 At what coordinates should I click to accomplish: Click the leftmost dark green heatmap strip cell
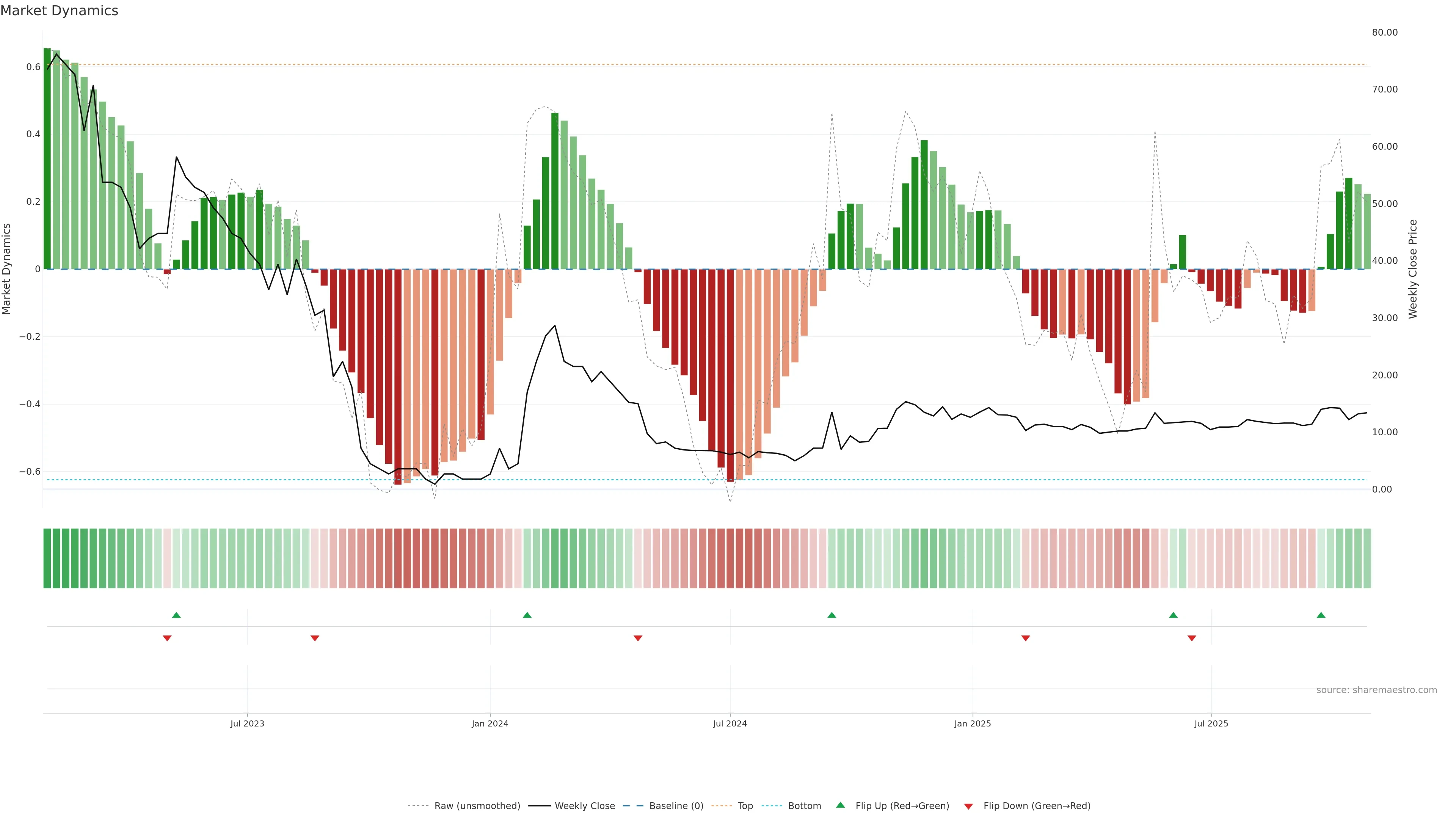point(47,559)
